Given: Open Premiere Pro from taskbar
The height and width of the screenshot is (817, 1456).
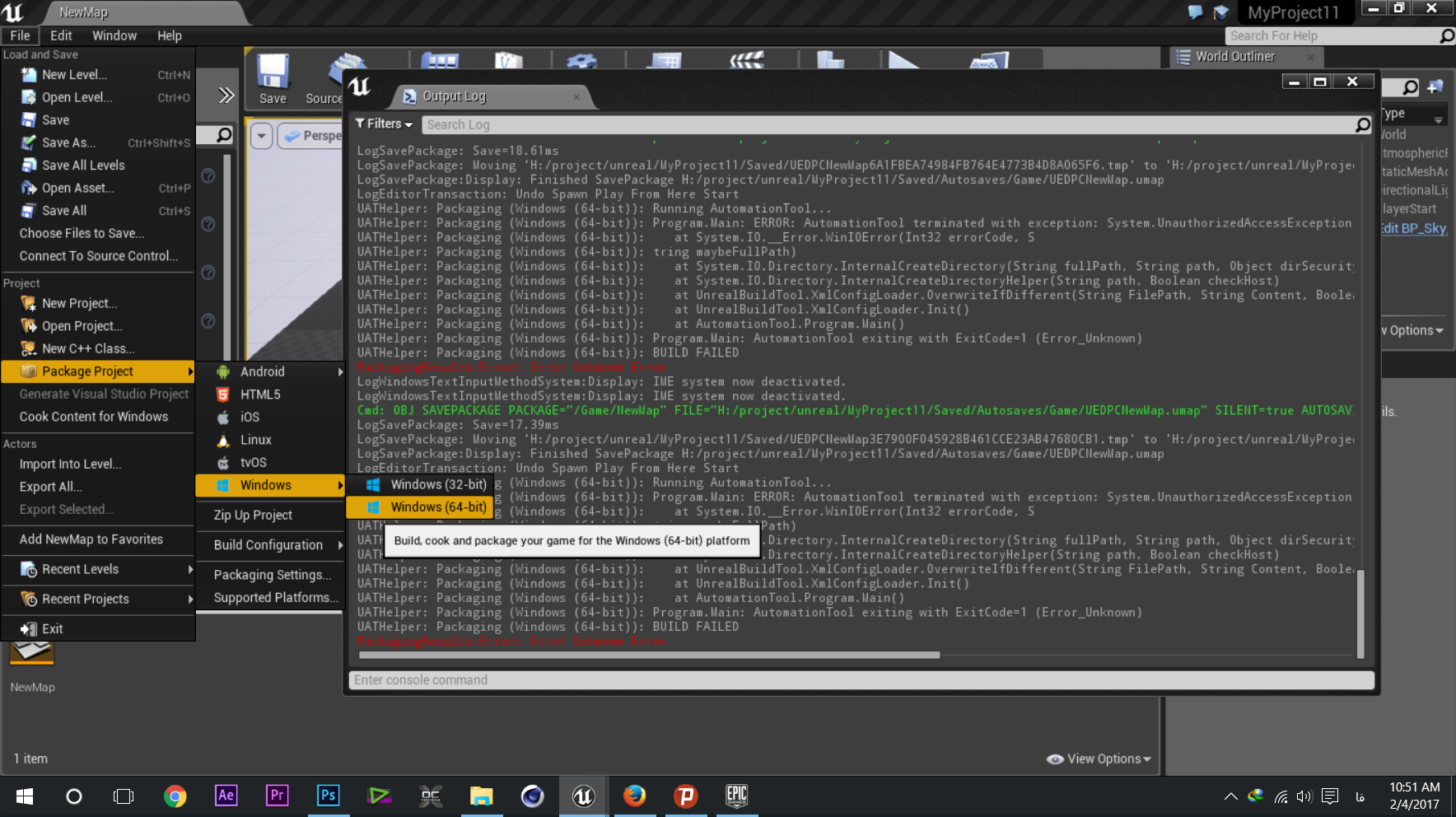Looking at the screenshot, I should (277, 796).
